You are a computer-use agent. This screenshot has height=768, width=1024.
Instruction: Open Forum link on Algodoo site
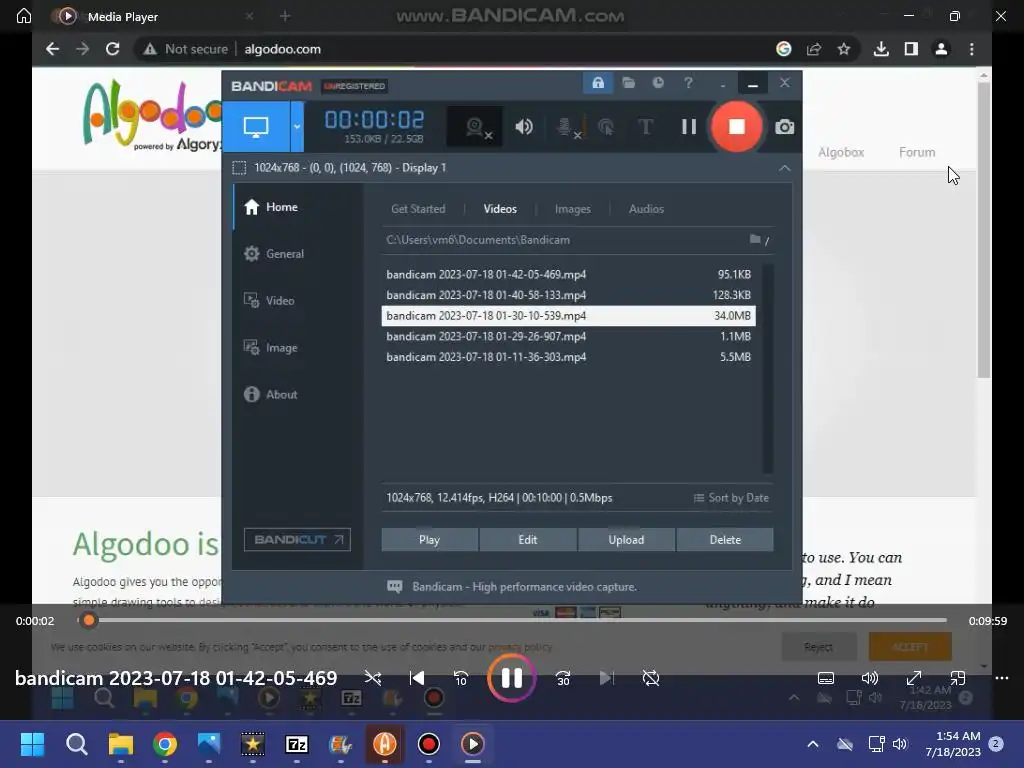pyautogui.click(x=917, y=152)
